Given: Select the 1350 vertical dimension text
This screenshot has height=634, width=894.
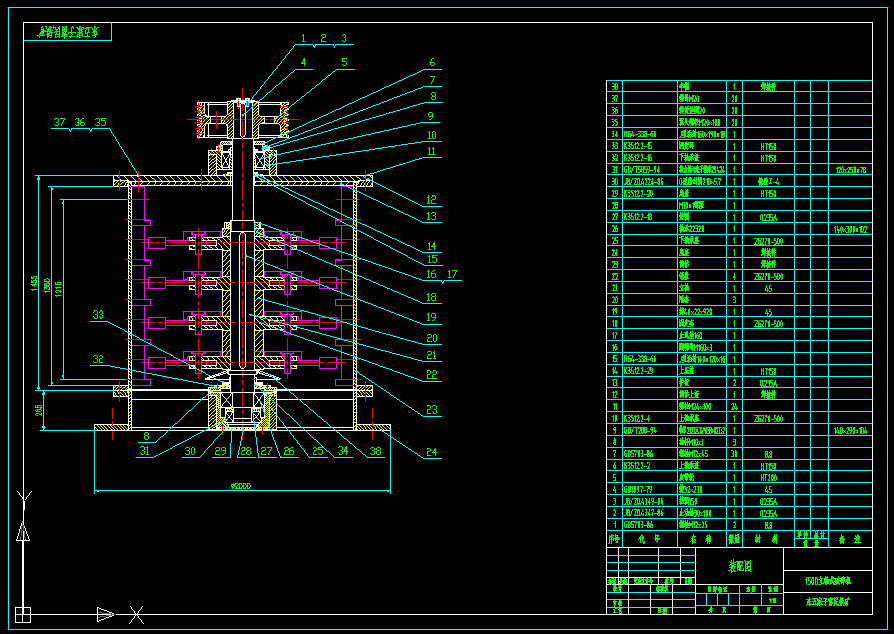Looking at the screenshot, I should [46, 287].
